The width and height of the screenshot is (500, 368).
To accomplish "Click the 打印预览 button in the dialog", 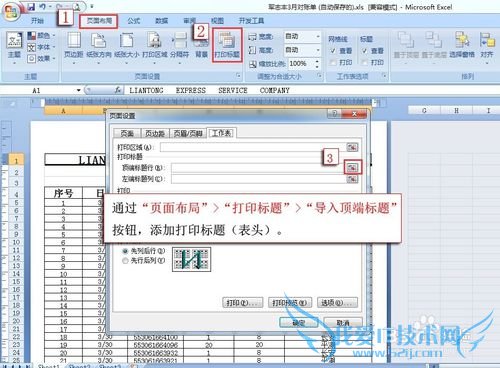I will point(290,303).
